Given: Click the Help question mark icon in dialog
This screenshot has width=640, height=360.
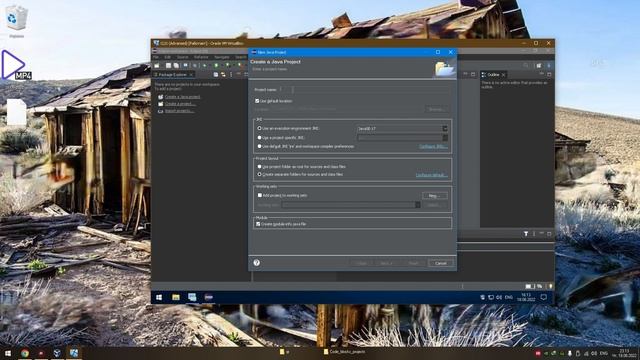Looking at the screenshot, I should pyautogui.click(x=257, y=263).
